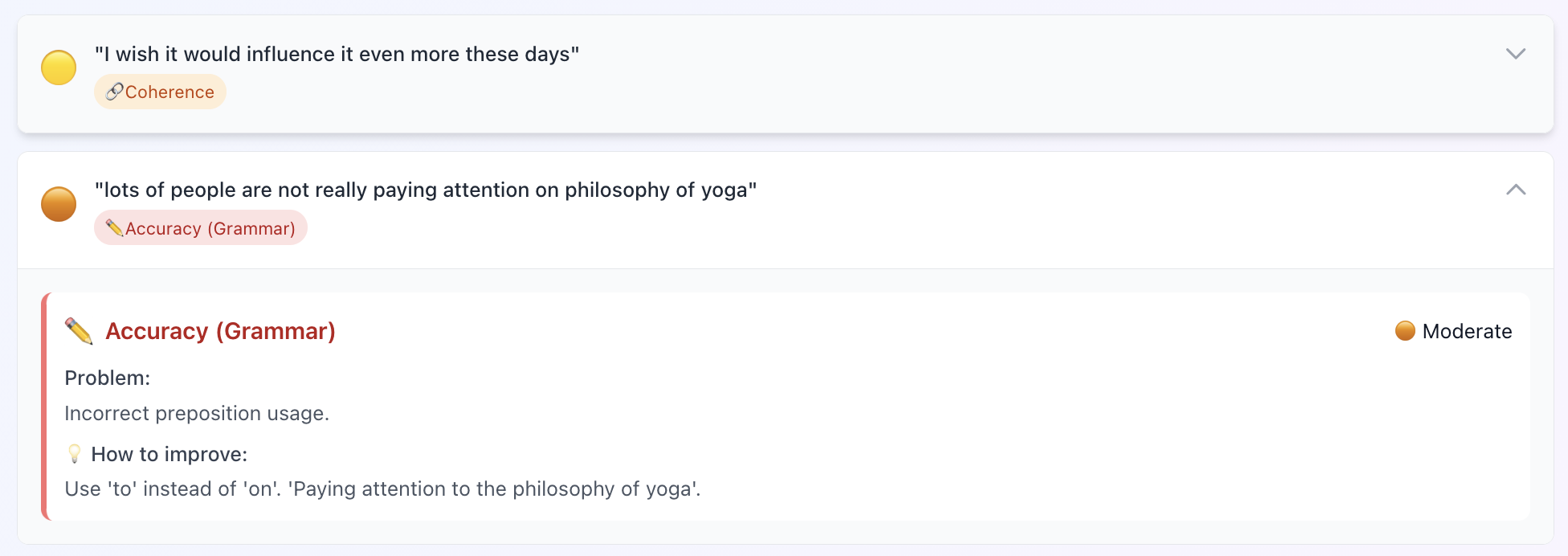Expand the "I wish it would influence" card
1568x556 pixels.
tap(1515, 54)
